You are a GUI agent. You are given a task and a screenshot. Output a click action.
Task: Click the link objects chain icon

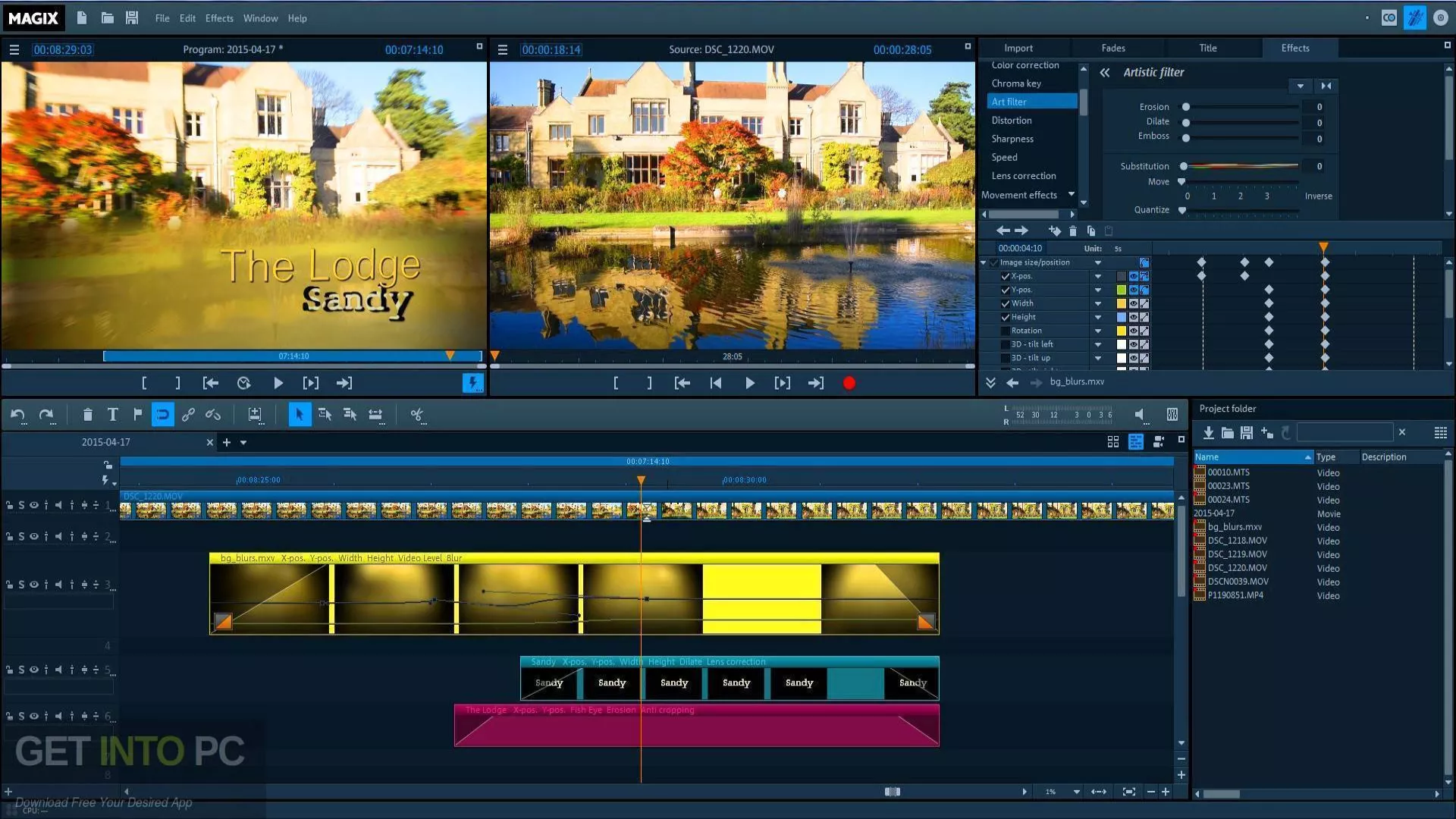coord(188,414)
